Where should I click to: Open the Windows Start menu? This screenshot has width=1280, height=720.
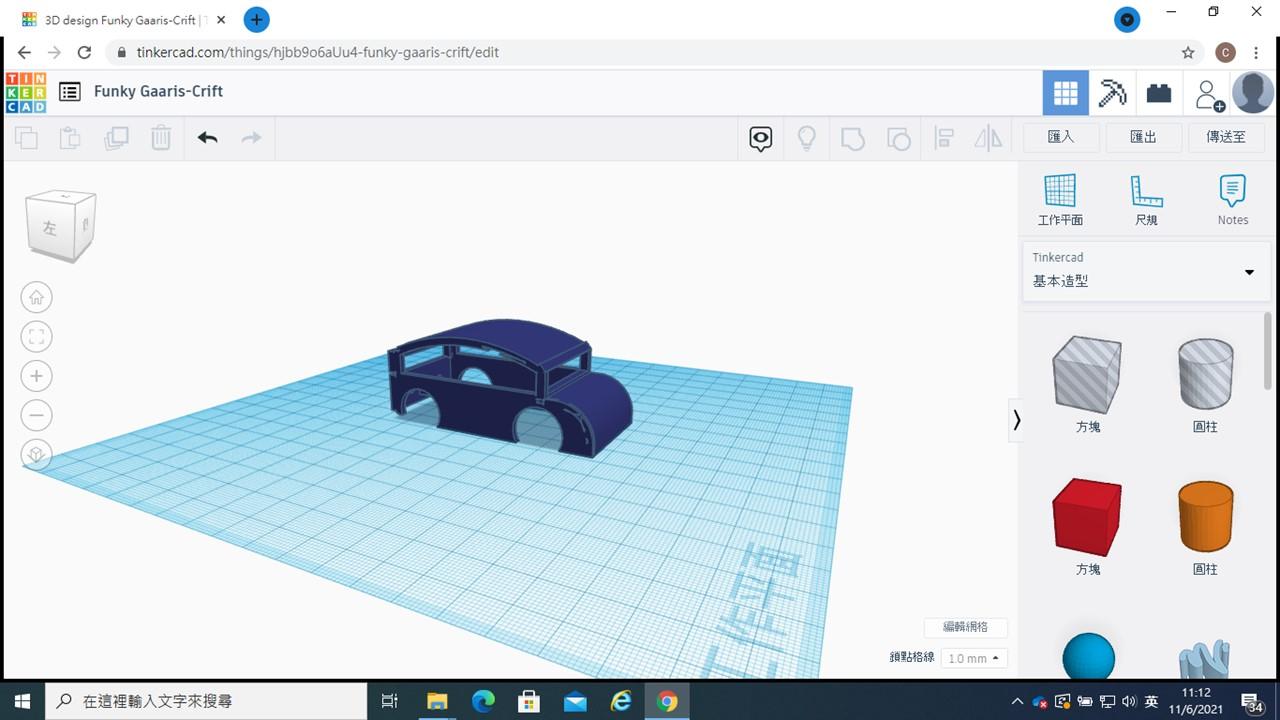point(22,701)
